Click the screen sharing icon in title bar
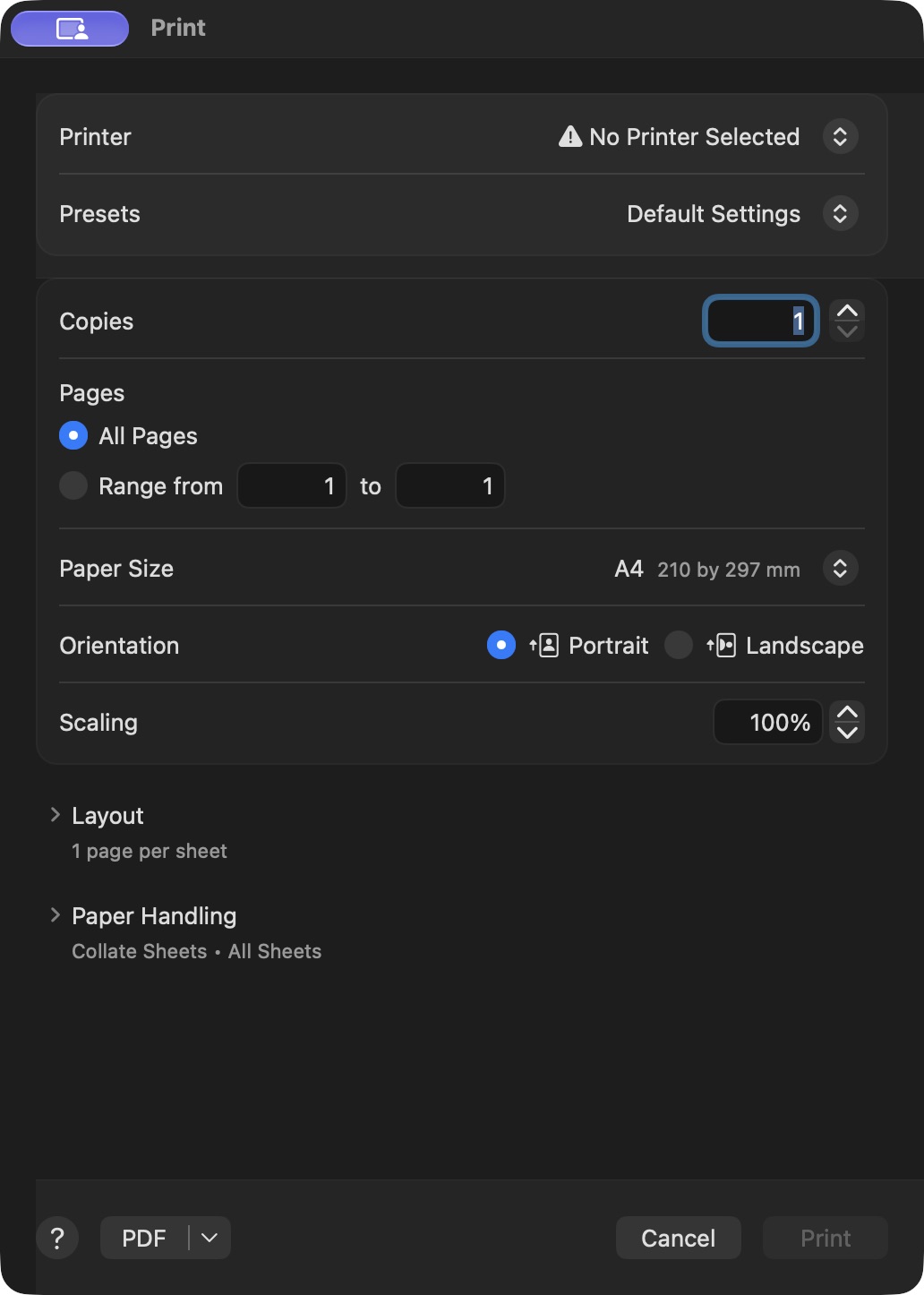 point(70,29)
